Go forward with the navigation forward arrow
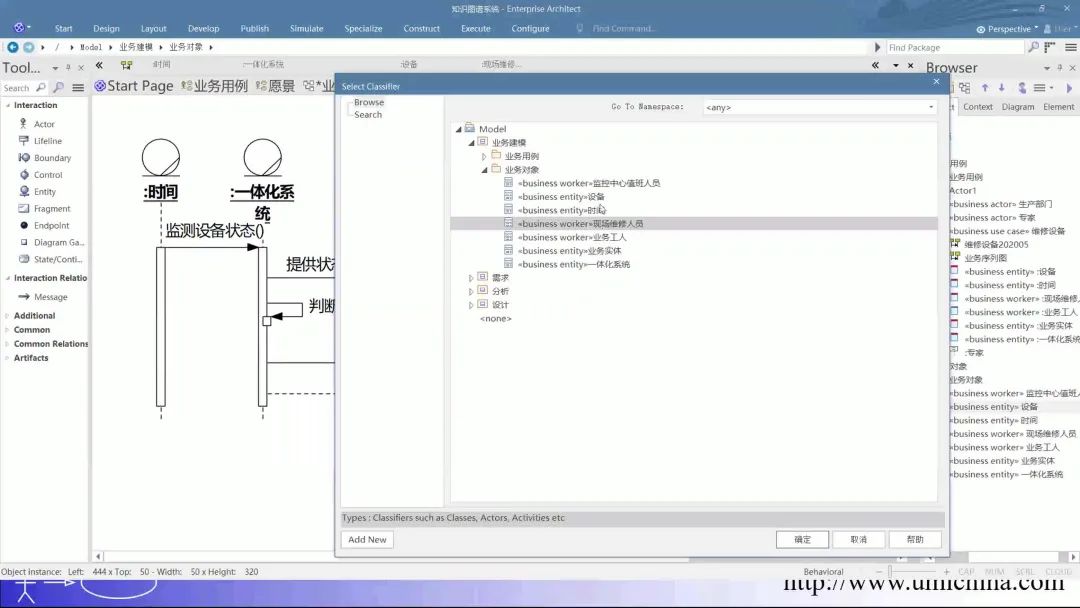This screenshot has height=608, width=1080. coord(28,47)
